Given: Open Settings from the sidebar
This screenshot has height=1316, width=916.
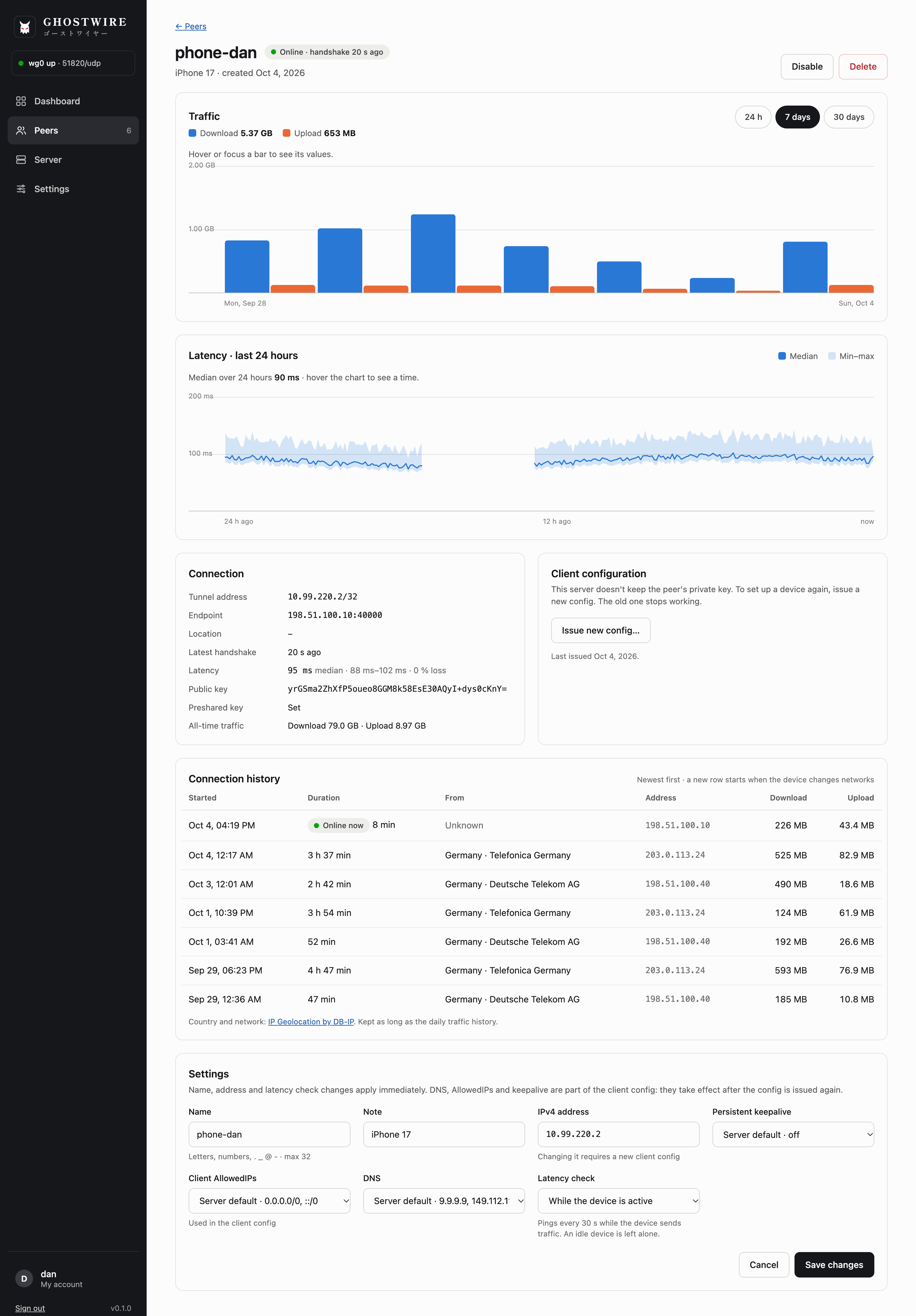Looking at the screenshot, I should pyautogui.click(x=73, y=189).
